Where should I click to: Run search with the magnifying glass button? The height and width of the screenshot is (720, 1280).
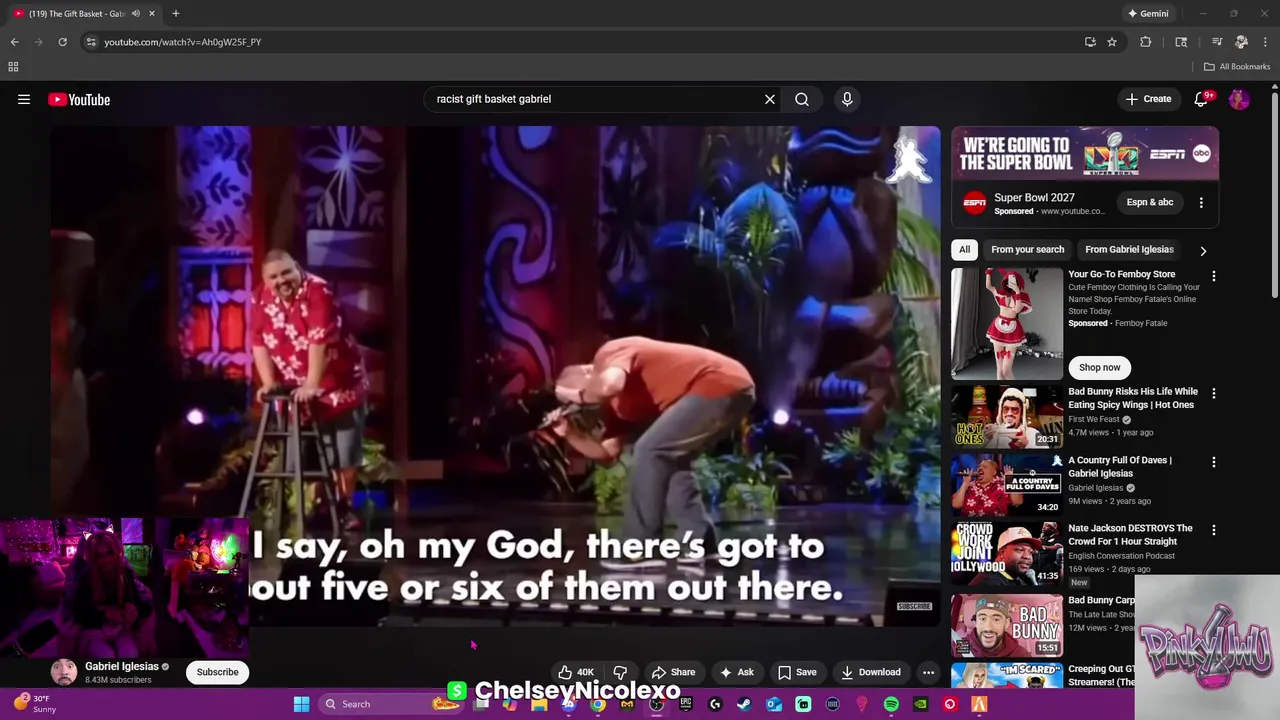click(x=802, y=99)
